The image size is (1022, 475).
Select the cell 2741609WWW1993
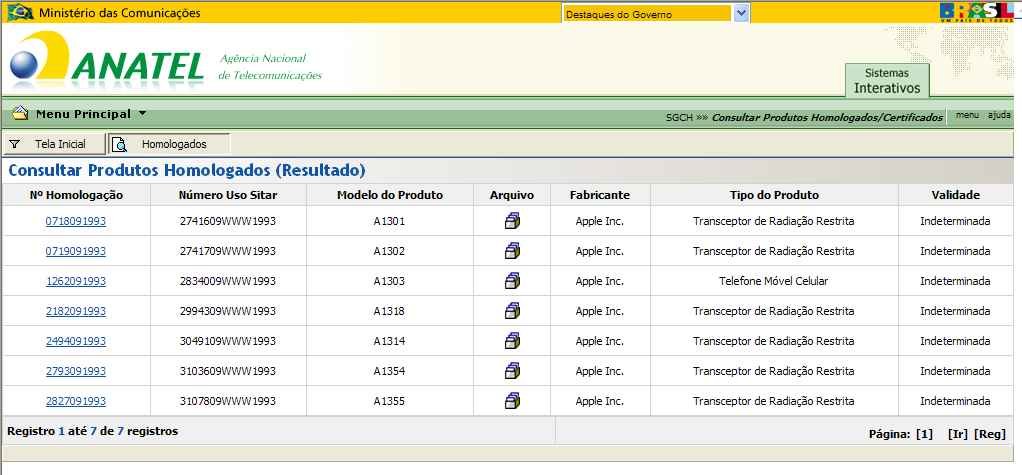click(228, 221)
